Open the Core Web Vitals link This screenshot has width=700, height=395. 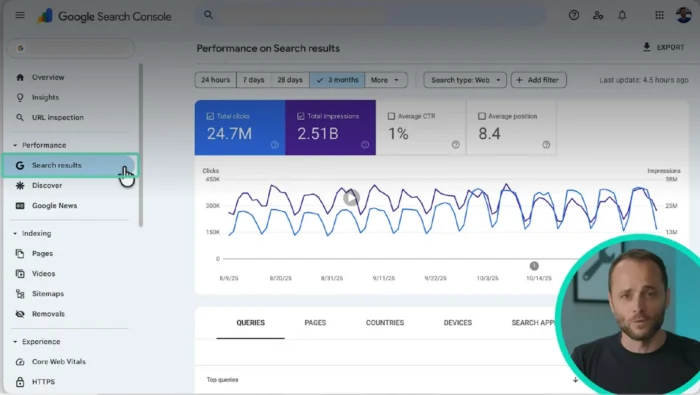tap(58, 362)
